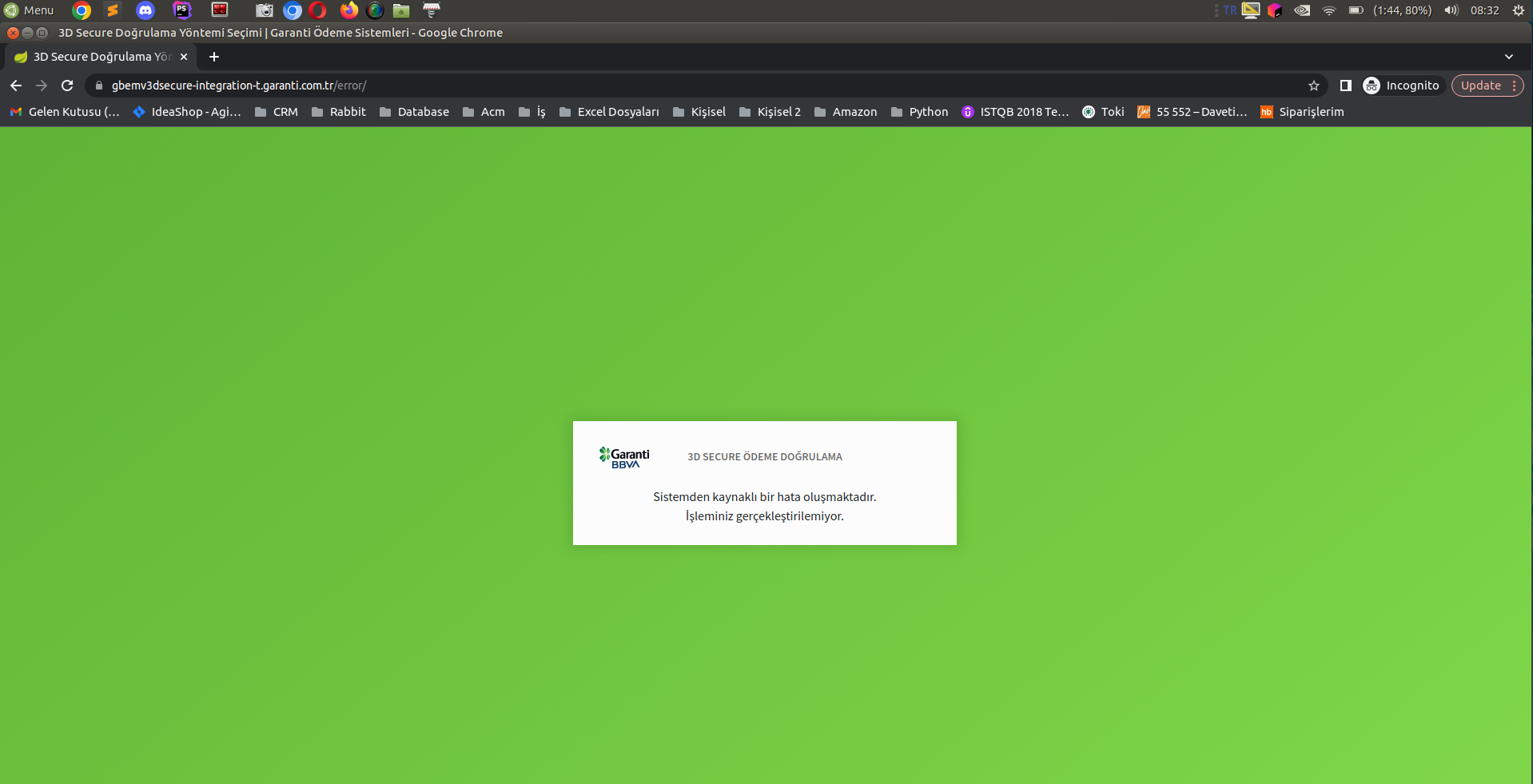Open the side panel icon
1533x784 pixels.
tap(1345, 86)
